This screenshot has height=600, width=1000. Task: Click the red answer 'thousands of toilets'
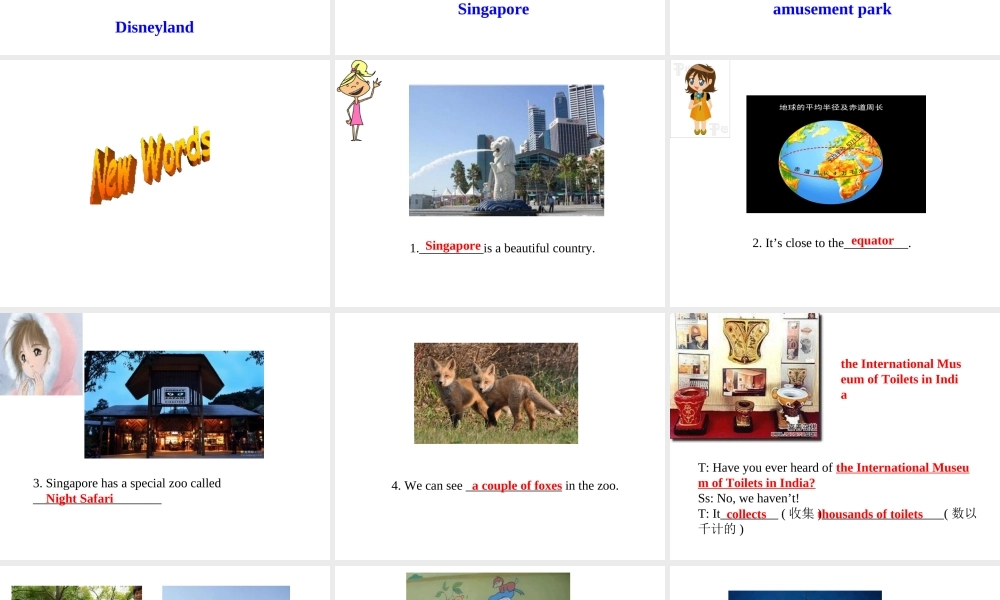coord(871,514)
